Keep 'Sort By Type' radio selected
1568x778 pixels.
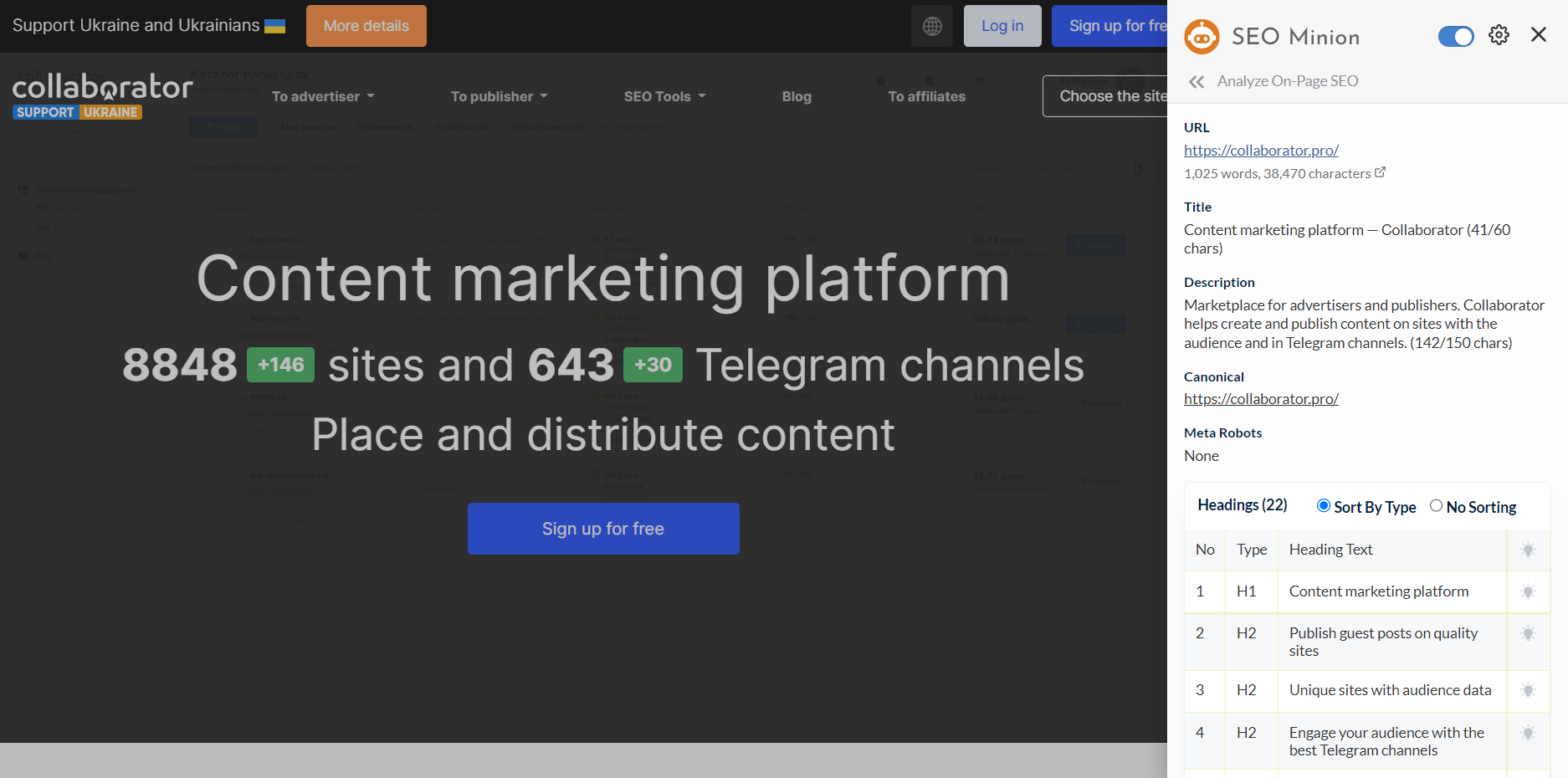(x=1323, y=505)
